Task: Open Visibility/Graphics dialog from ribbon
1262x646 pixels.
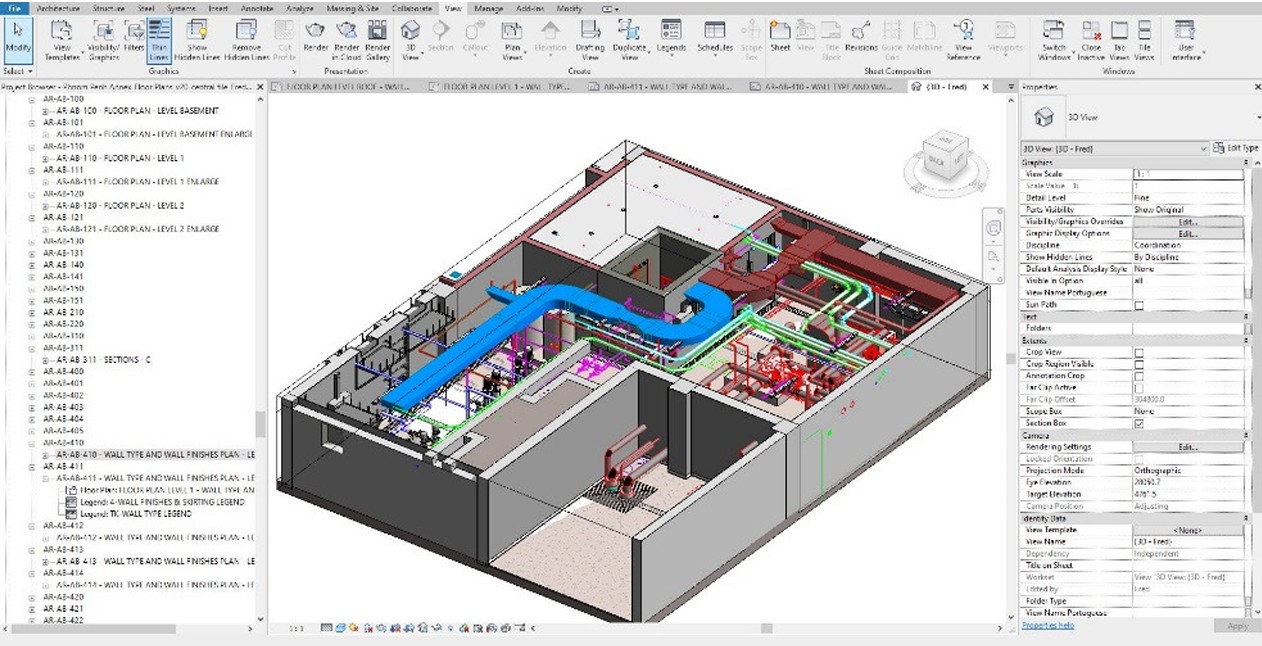Action: coord(103,40)
